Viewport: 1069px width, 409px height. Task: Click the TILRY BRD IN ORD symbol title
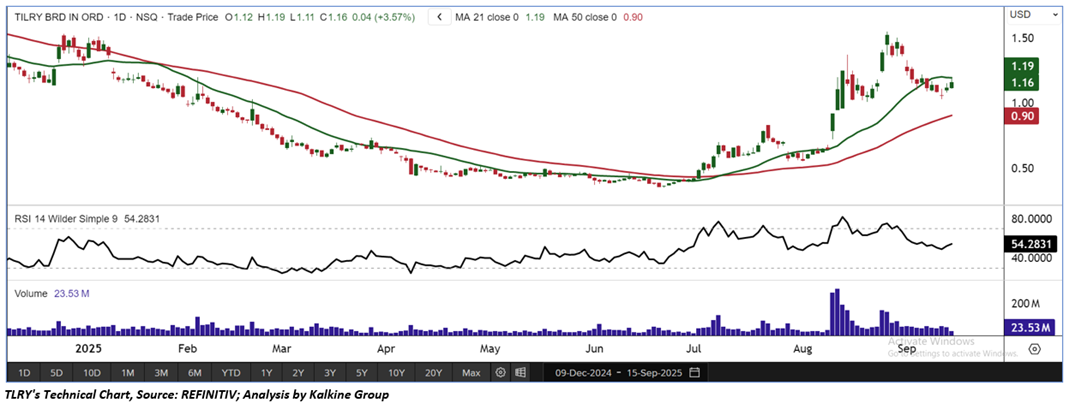pyautogui.click(x=59, y=17)
